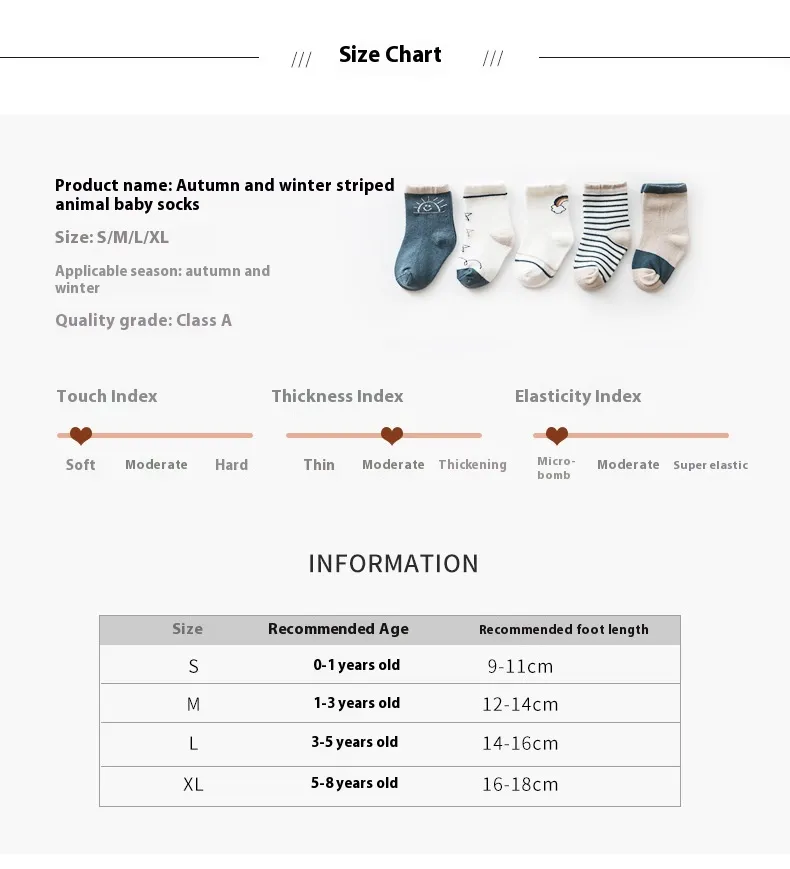Click the Quality grade: Class A text
This screenshot has width=790, height=869.
(x=143, y=321)
